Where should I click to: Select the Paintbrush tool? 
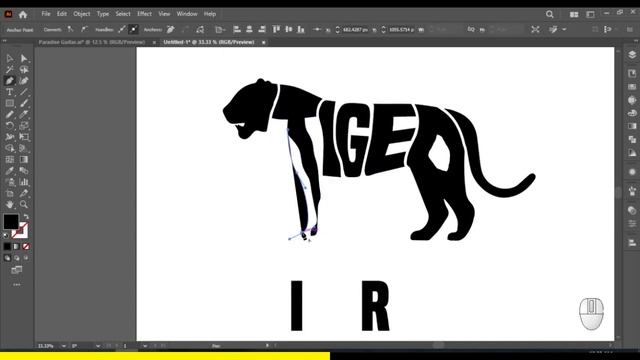coord(24,103)
